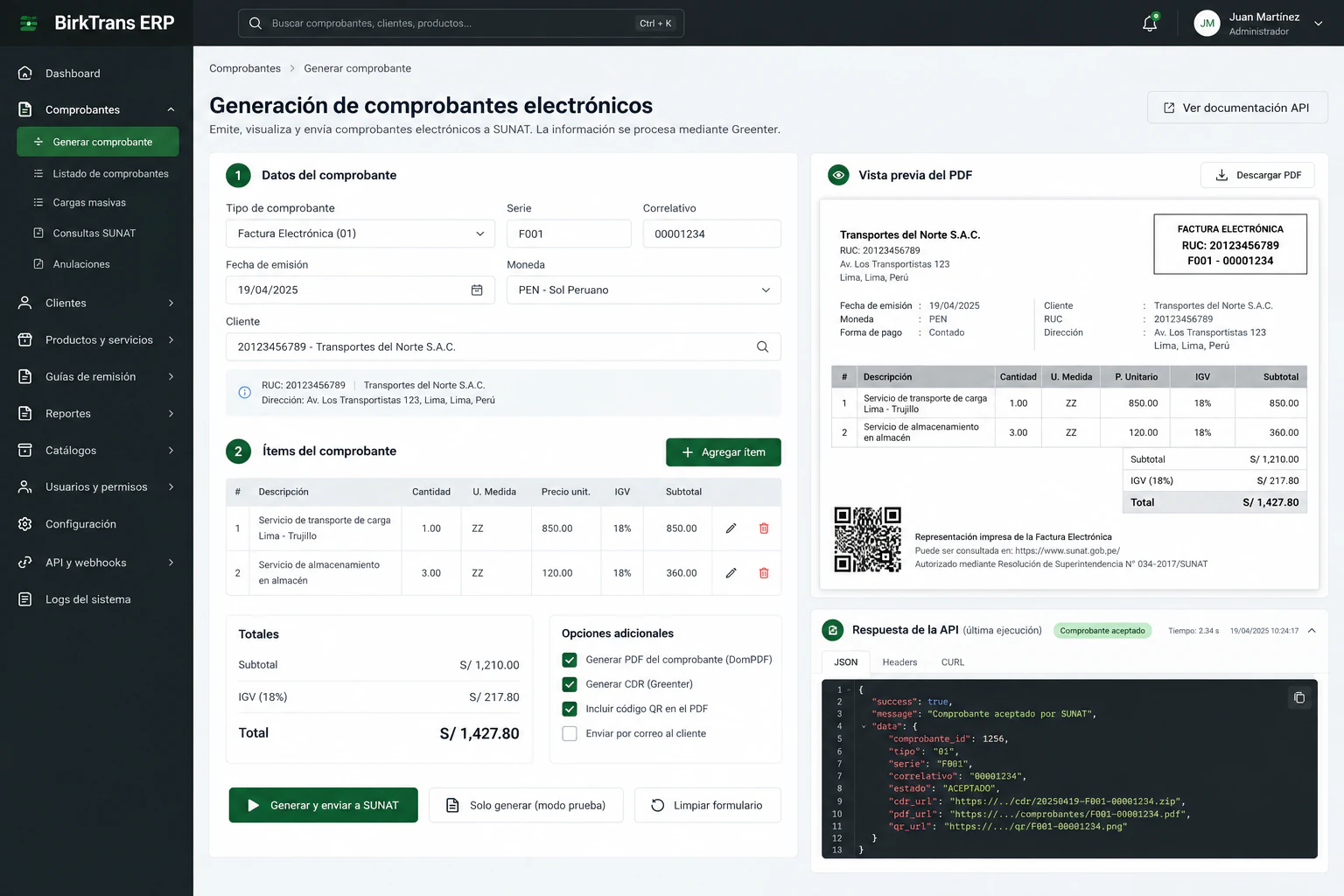
Task: Edit the Servicio de transporte de carga item
Action: point(731,528)
